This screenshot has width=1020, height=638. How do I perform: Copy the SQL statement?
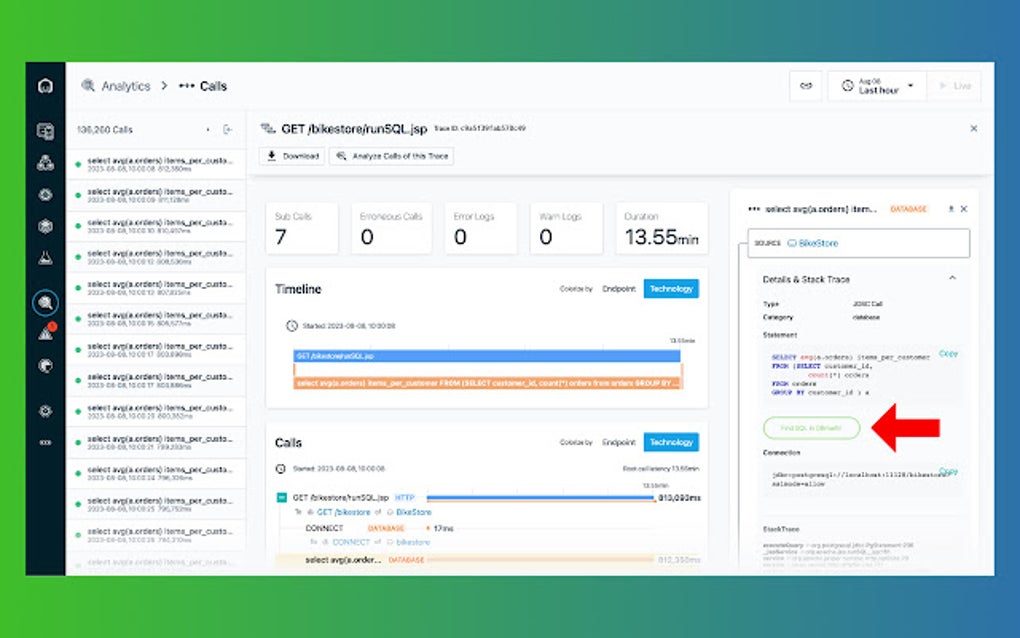[x=948, y=354]
